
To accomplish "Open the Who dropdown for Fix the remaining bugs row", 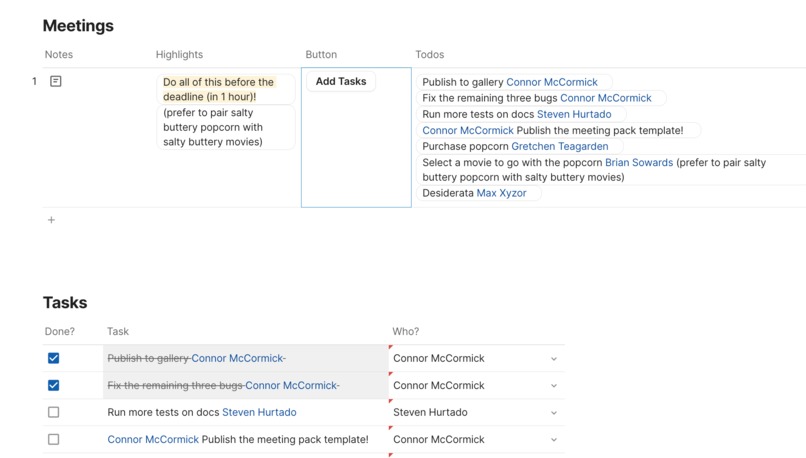I will coord(554,386).
